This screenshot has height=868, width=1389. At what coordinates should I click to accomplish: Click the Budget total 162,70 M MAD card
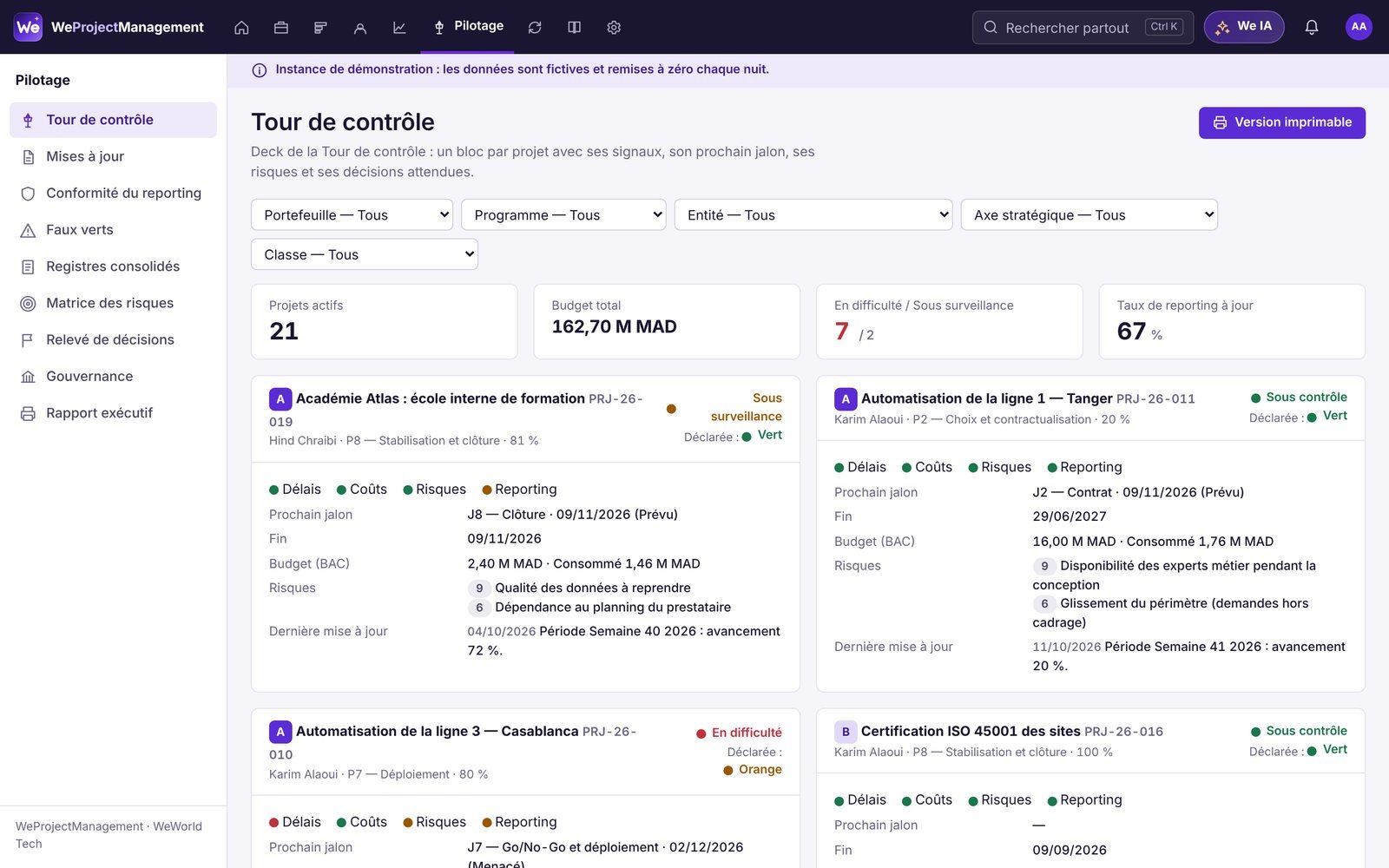click(x=667, y=321)
